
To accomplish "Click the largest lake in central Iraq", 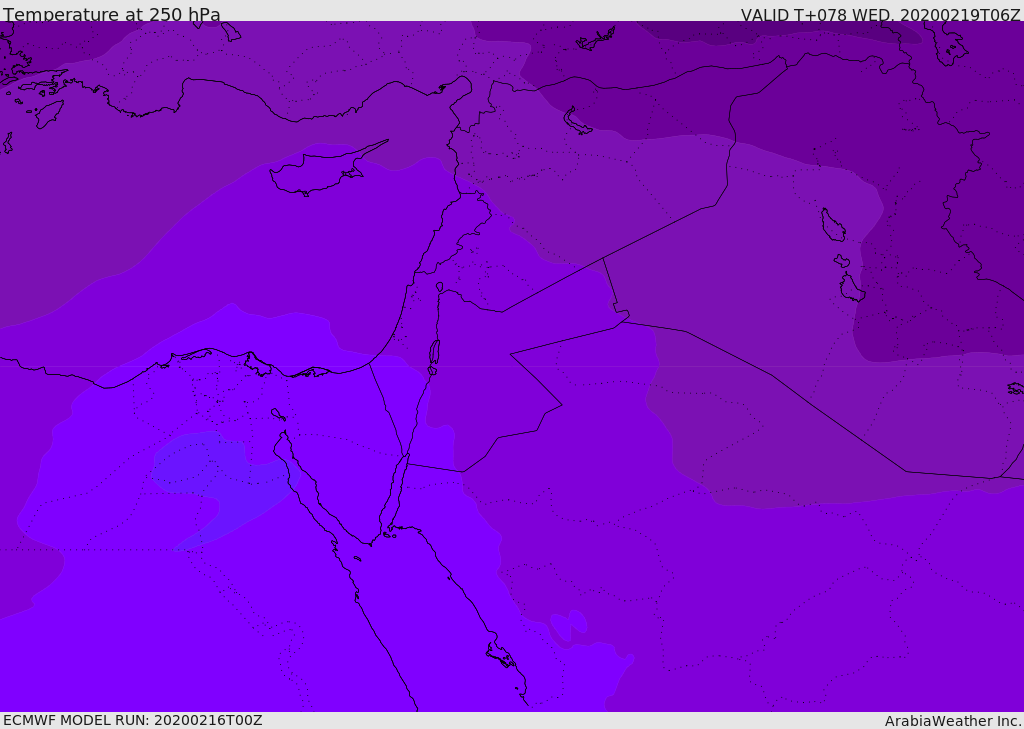I will click(832, 225).
